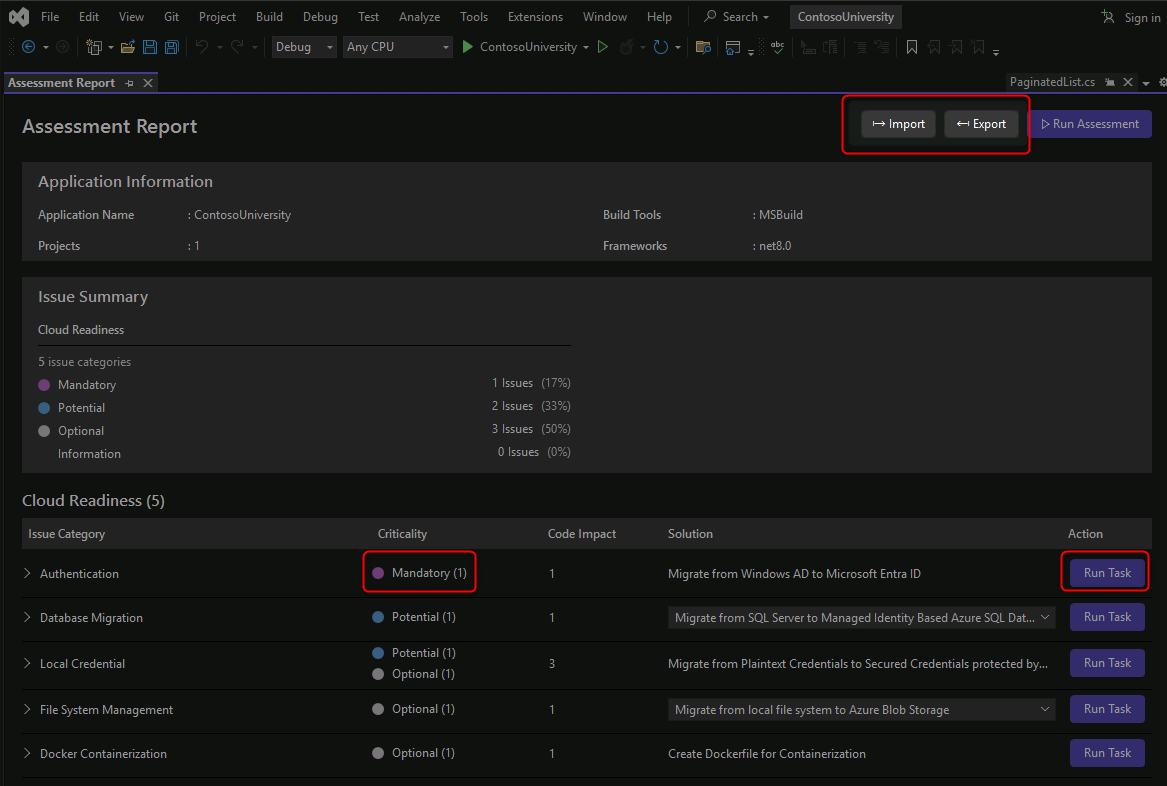Screen dimensions: 1167x786
Task: Start without debugging using outlined play icon
Action: point(603,47)
